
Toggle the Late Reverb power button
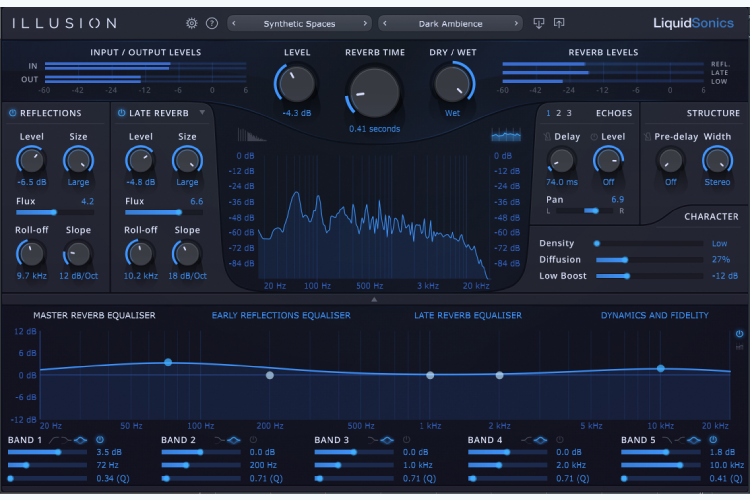(x=121, y=113)
